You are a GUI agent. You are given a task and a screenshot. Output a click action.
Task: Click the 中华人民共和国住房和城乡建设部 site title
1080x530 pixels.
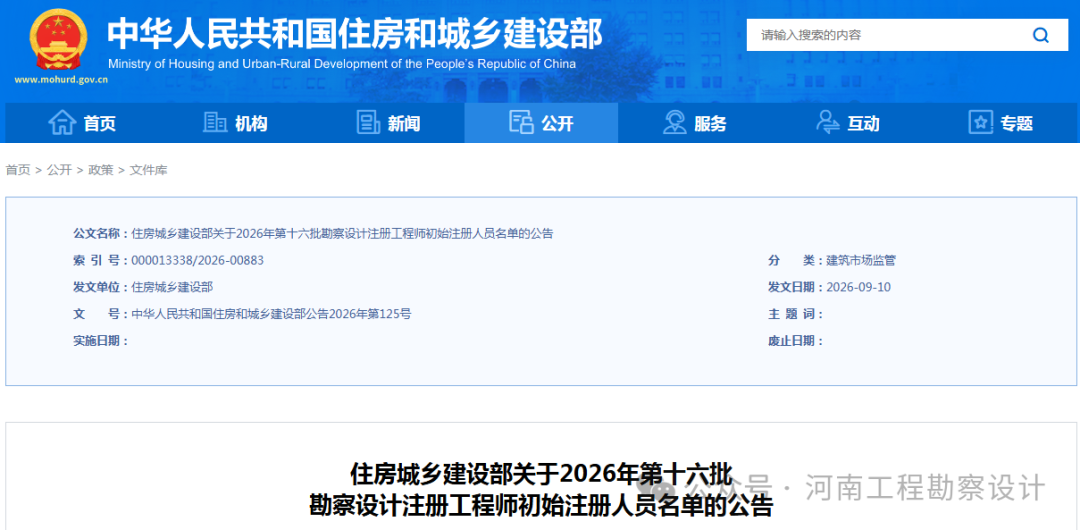tap(355, 33)
